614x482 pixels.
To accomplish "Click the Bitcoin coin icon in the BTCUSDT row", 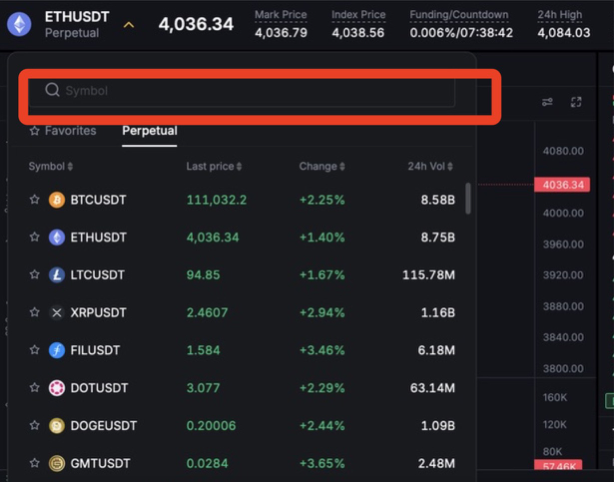I will pyautogui.click(x=57, y=200).
